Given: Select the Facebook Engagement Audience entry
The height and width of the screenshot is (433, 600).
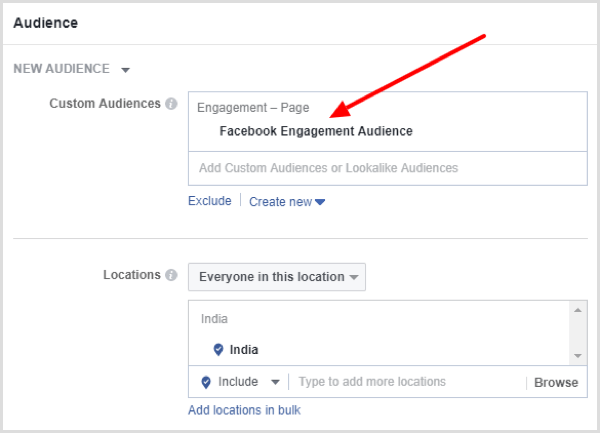Looking at the screenshot, I should (x=316, y=131).
